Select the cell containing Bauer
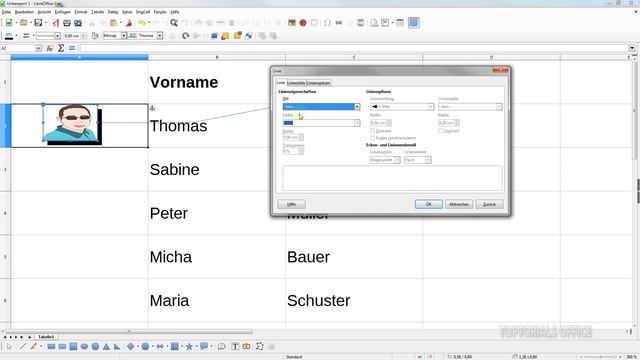The image size is (640, 360). tap(354, 257)
